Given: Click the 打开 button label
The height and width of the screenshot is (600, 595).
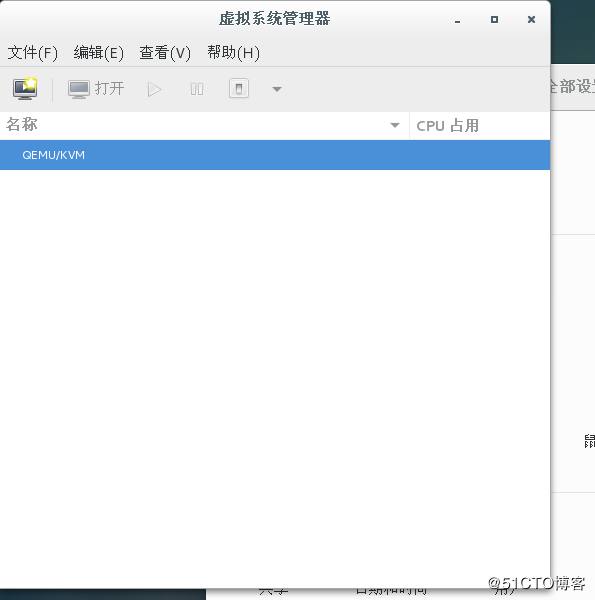Looking at the screenshot, I should pos(109,88).
